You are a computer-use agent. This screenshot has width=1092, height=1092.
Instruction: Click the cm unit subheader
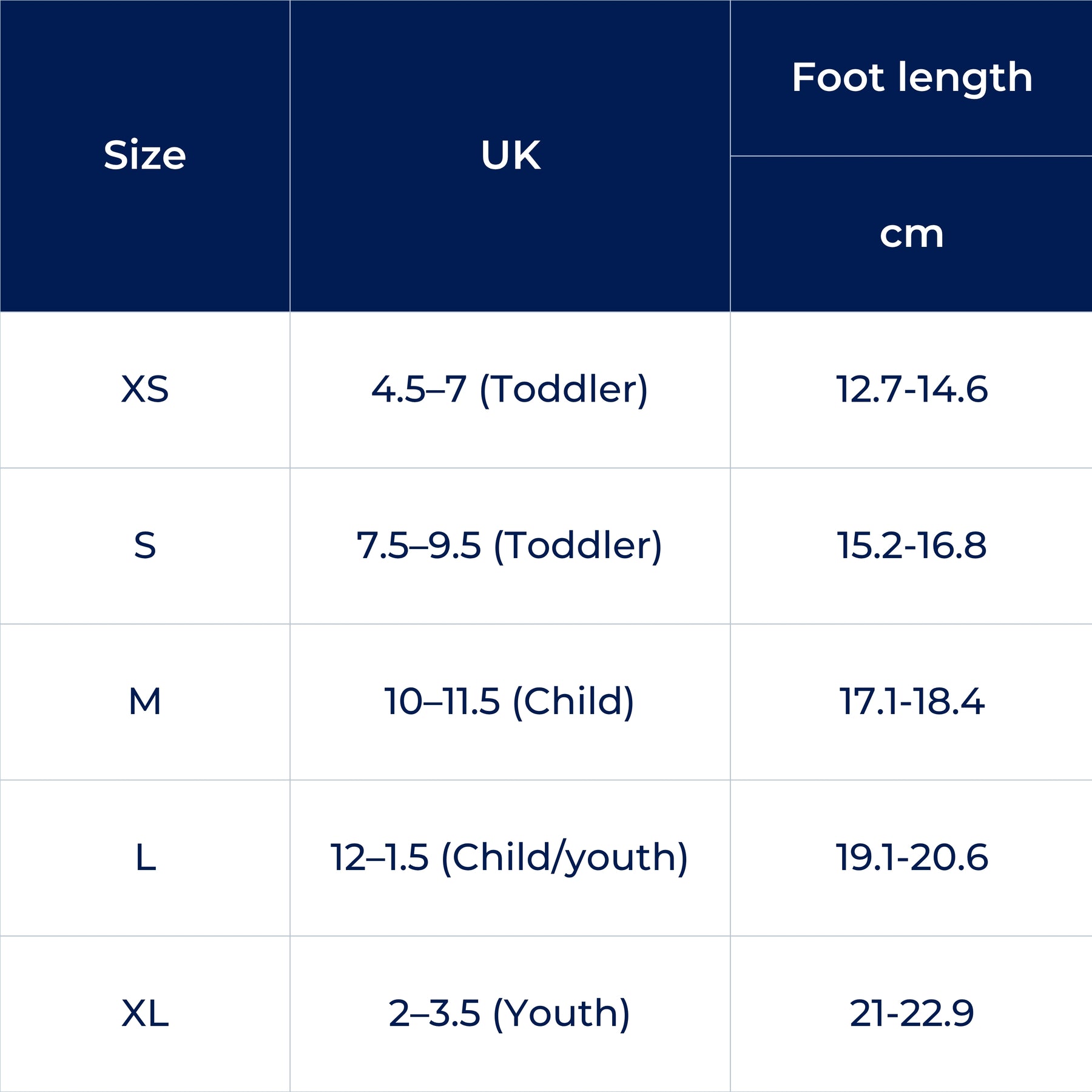coord(911,234)
